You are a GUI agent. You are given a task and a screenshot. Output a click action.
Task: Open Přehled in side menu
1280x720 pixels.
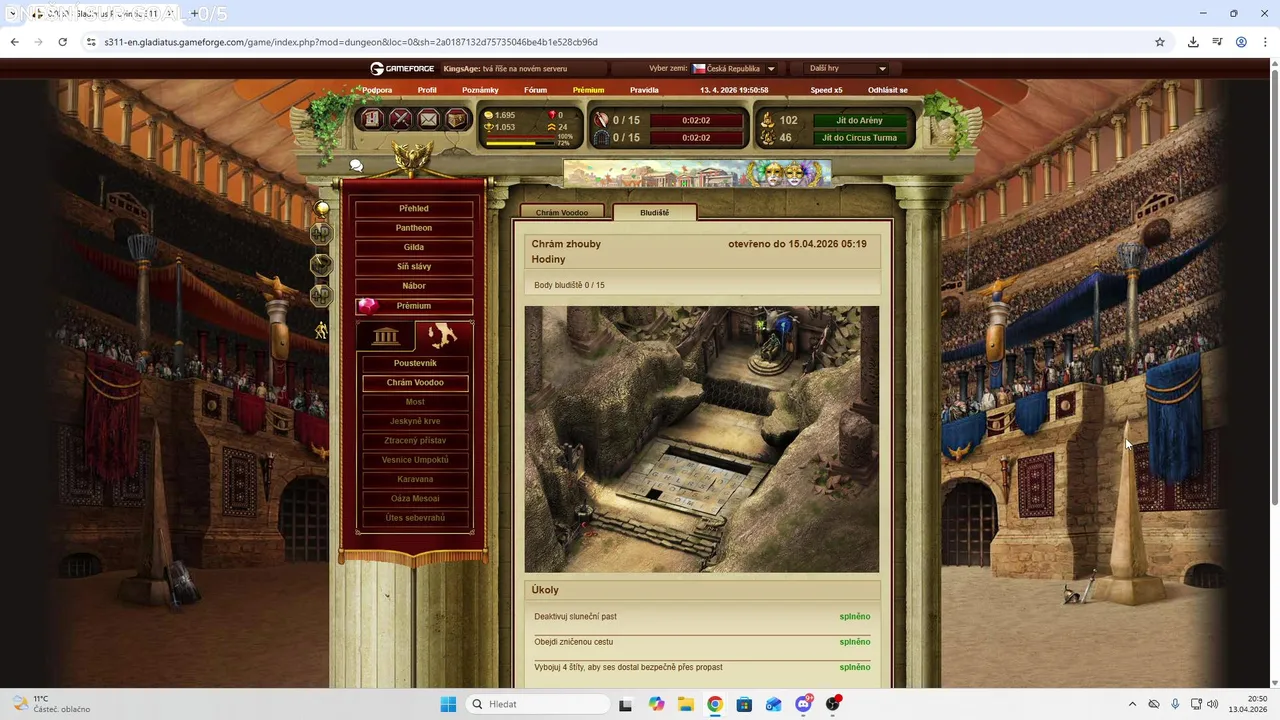[414, 209]
